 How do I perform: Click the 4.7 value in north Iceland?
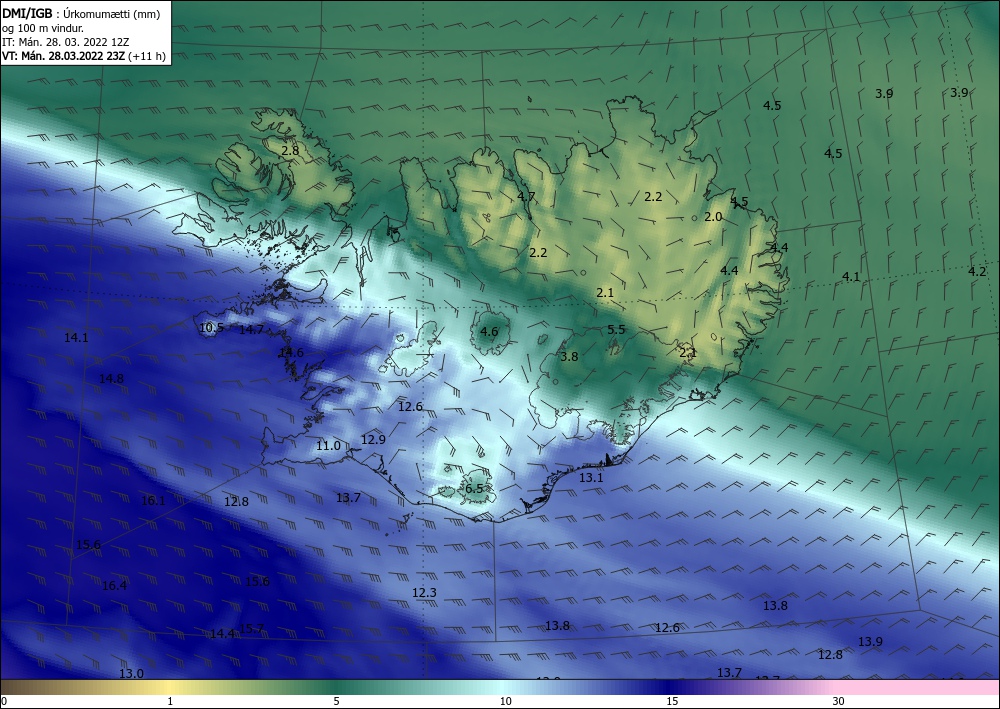[x=526, y=196]
